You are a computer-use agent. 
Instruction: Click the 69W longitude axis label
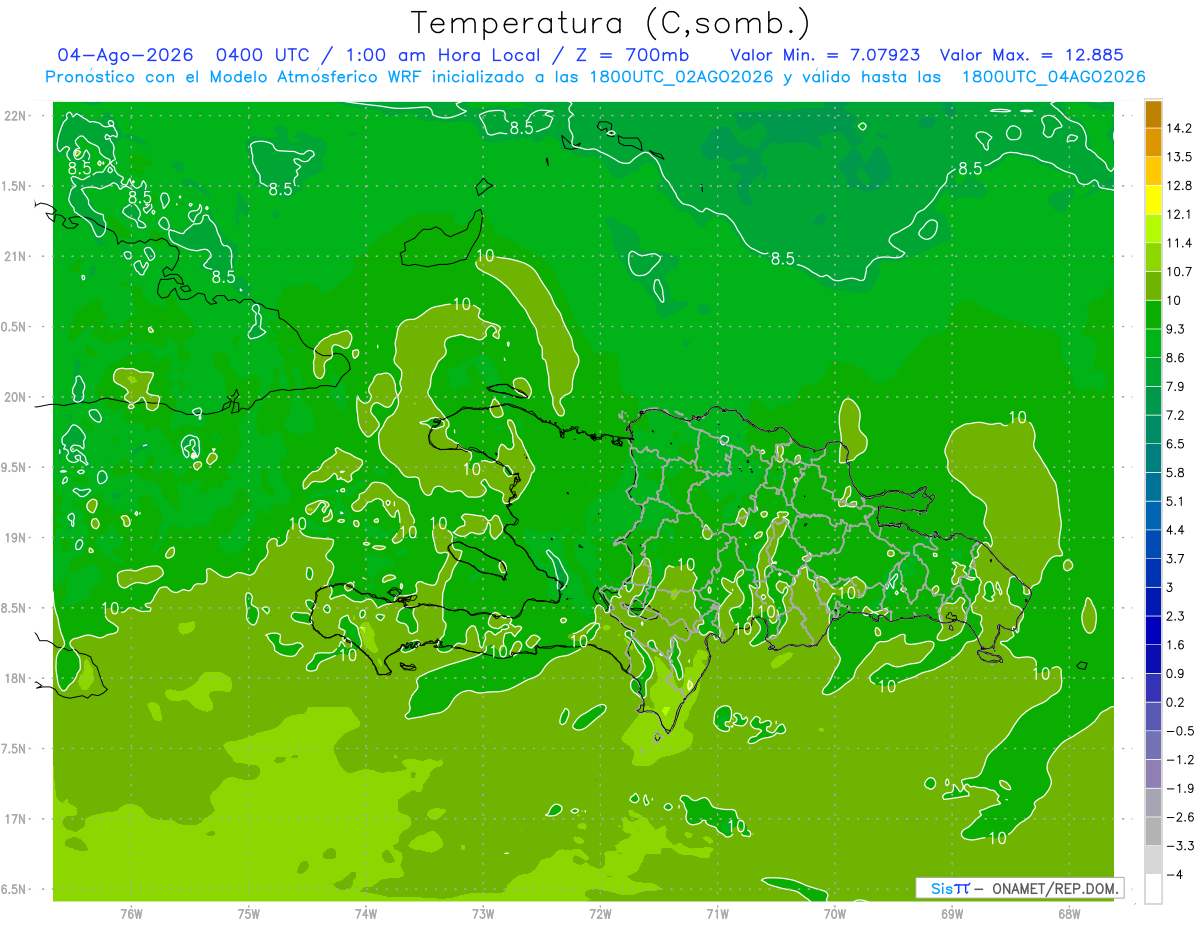[952, 913]
